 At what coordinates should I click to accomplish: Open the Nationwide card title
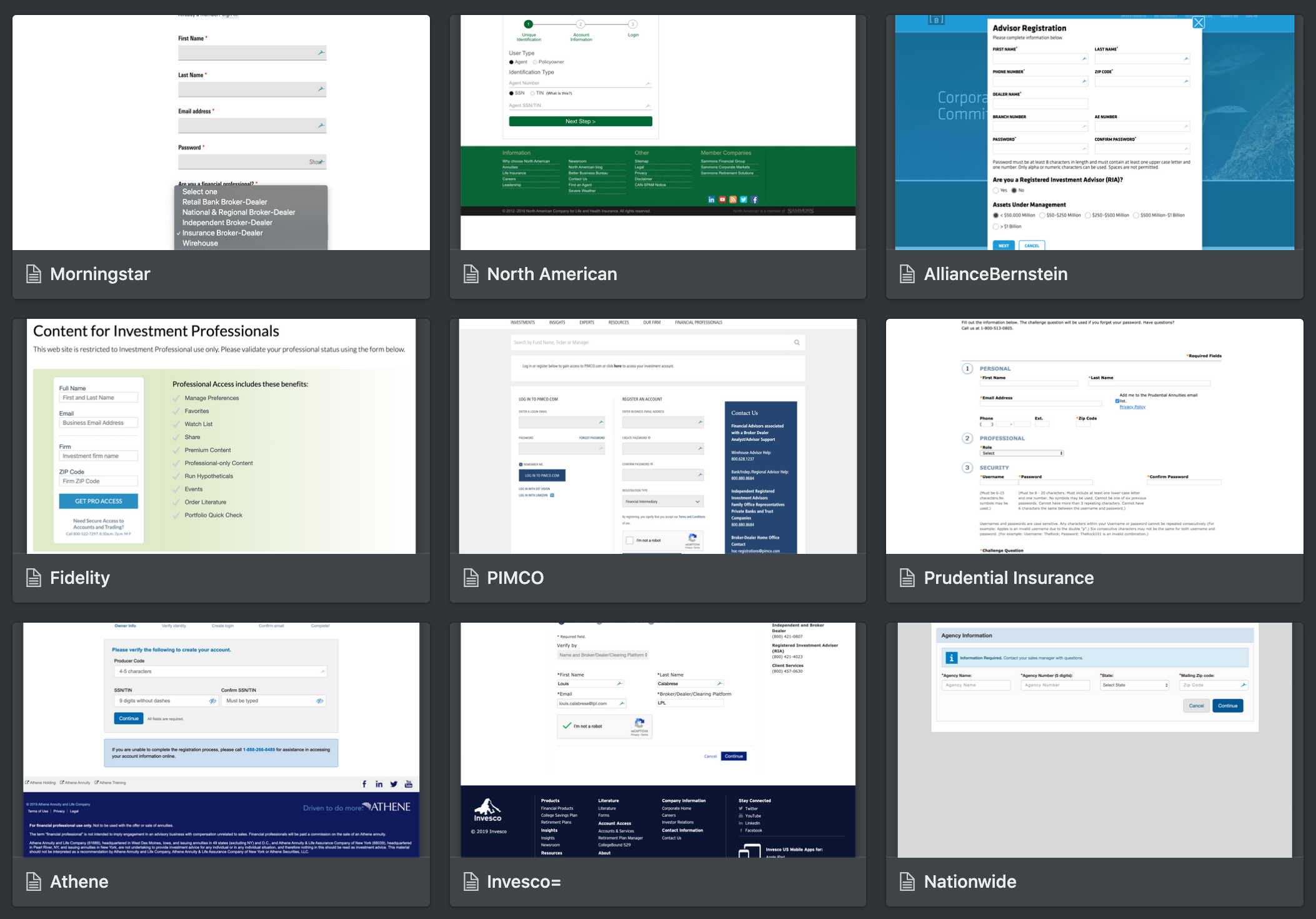pyautogui.click(x=970, y=881)
